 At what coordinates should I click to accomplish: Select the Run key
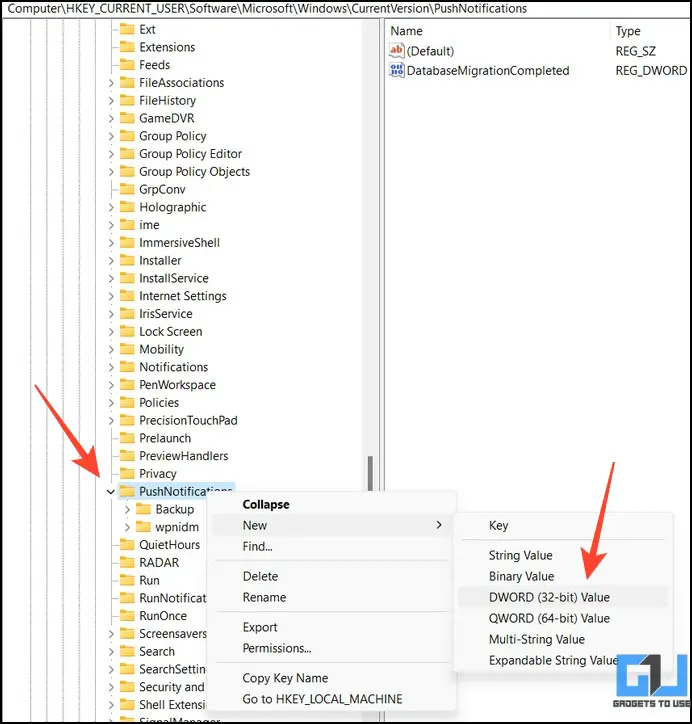point(149,580)
